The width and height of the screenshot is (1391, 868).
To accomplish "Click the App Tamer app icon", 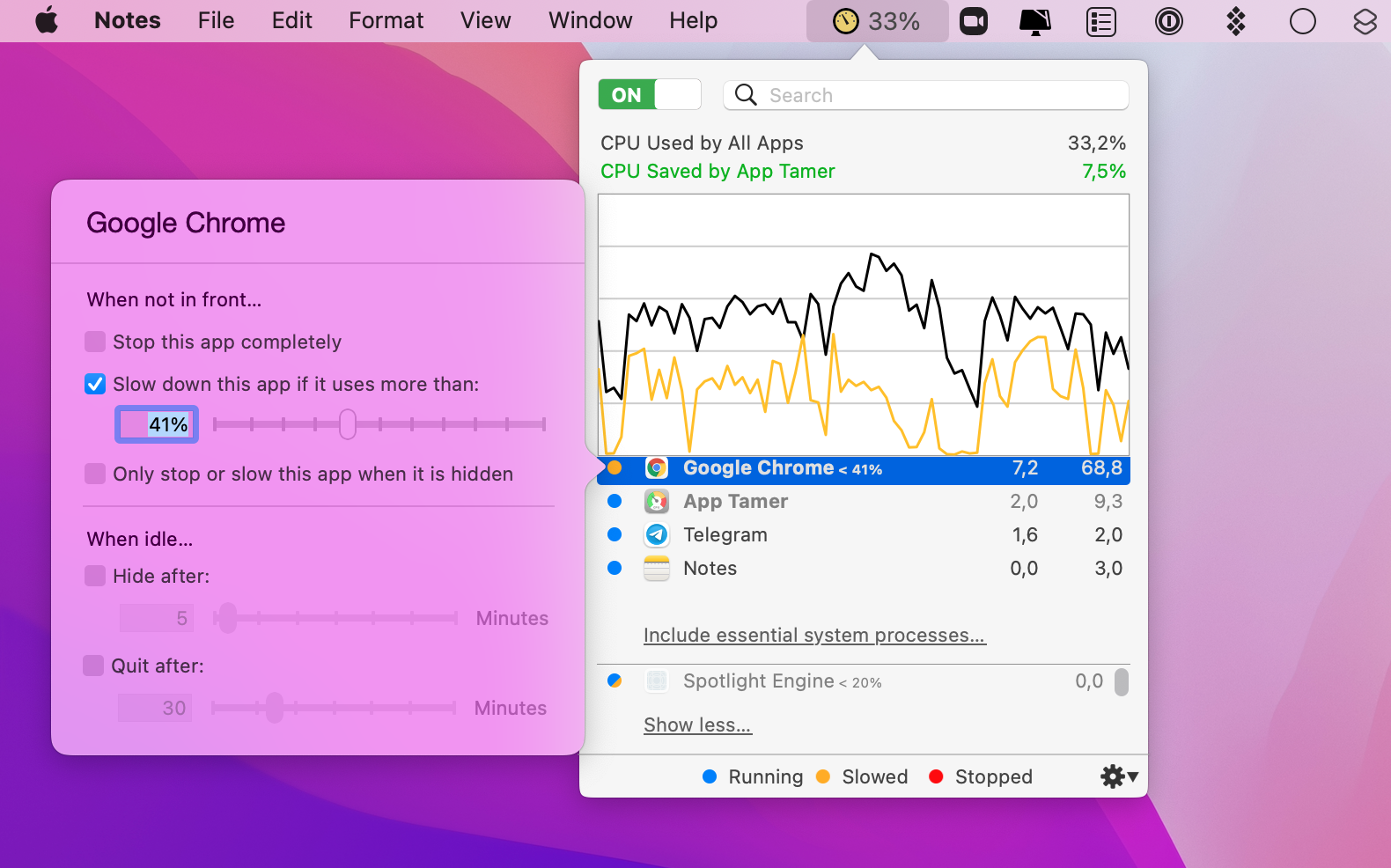I will click(x=657, y=502).
